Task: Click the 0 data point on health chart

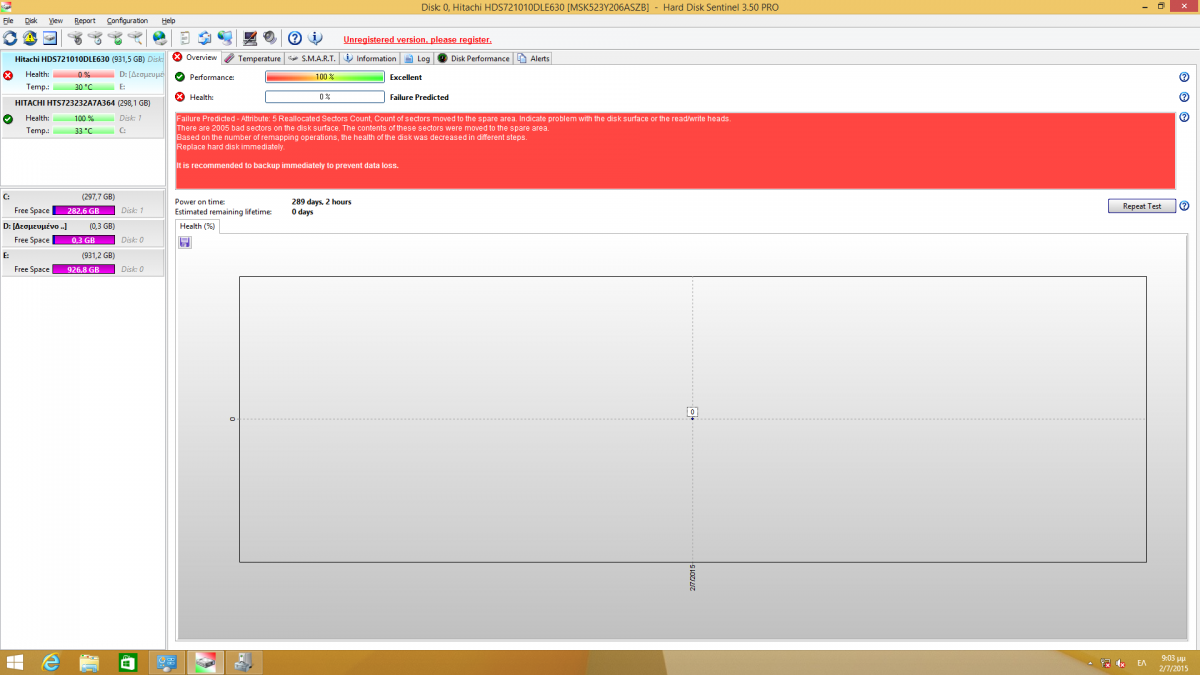Action: [692, 412]
